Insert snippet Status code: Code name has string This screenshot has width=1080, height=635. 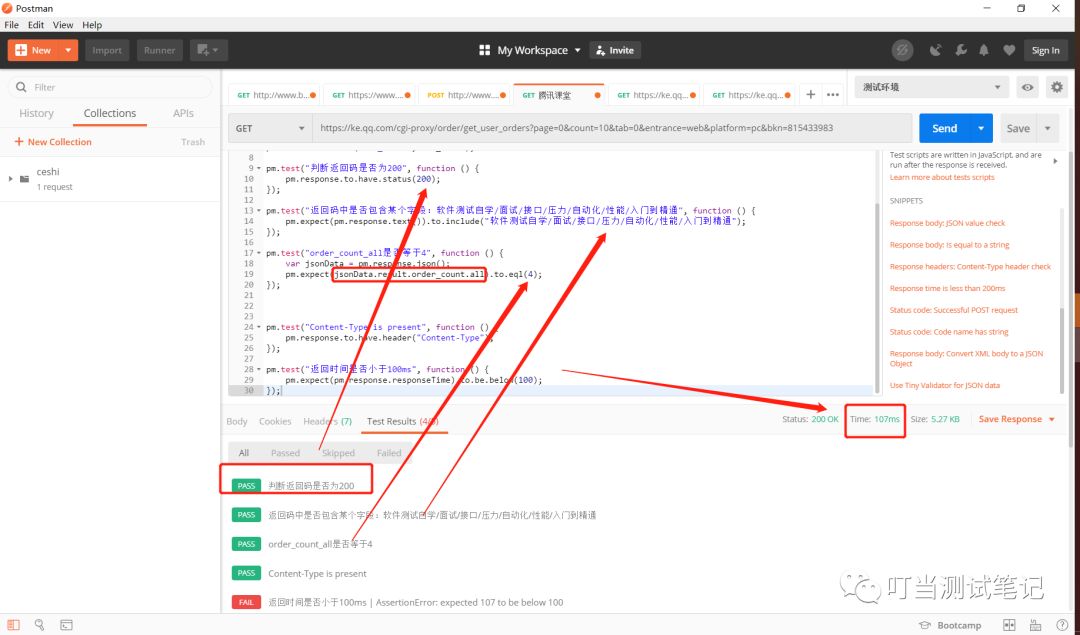point(948,332)
